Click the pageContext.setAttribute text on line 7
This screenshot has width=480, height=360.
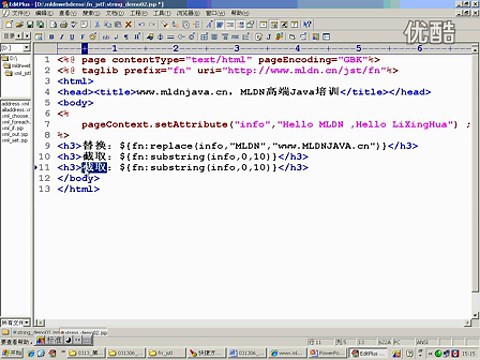coord(155,124)
